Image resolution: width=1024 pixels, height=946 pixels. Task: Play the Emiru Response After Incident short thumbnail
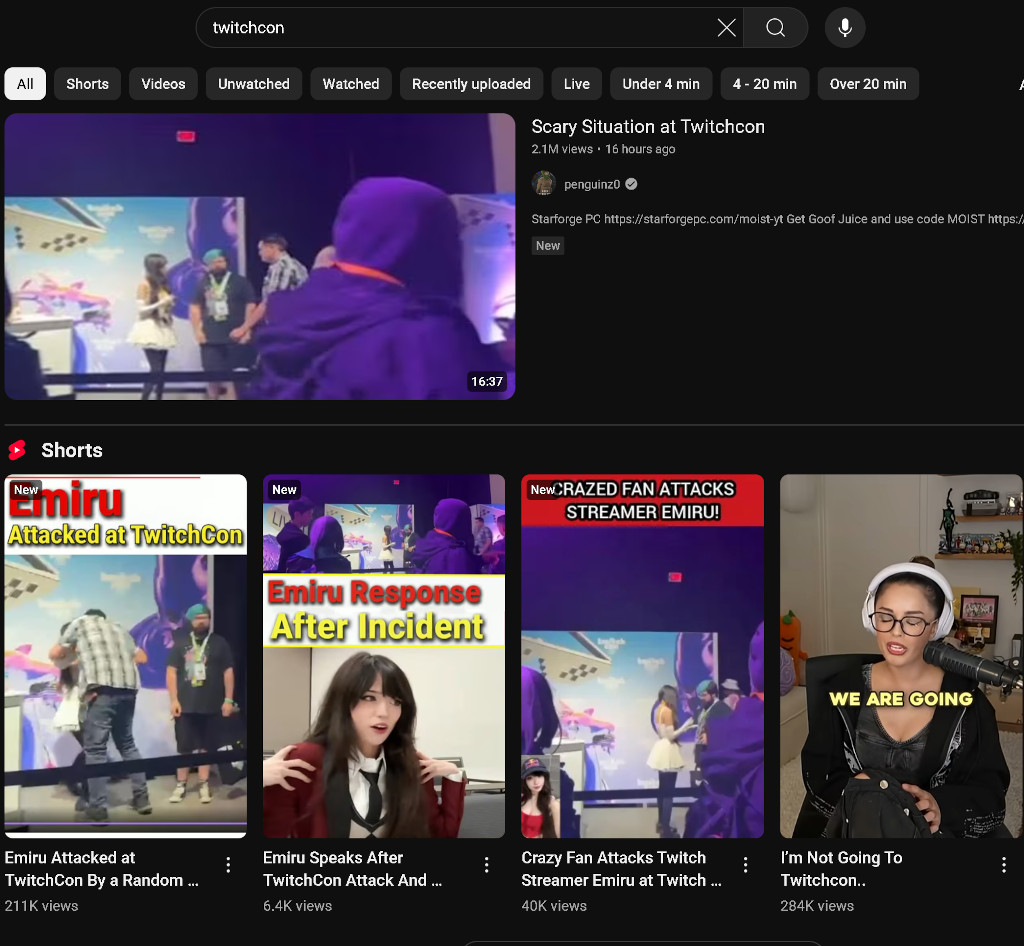(x=384, y=655)
